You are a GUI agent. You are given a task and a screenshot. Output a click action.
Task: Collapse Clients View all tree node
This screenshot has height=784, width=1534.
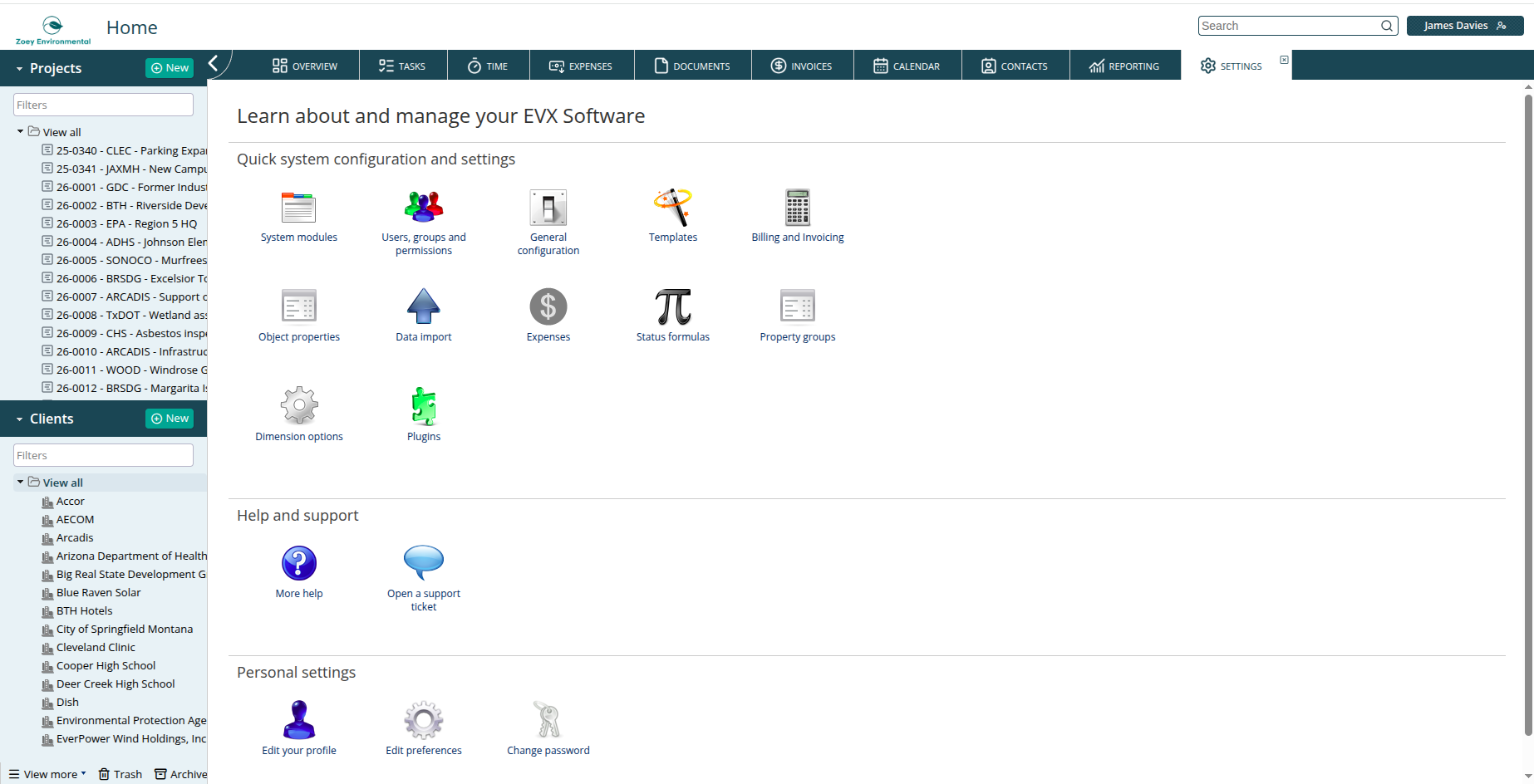pyautogui.click(x=20, y=482)
